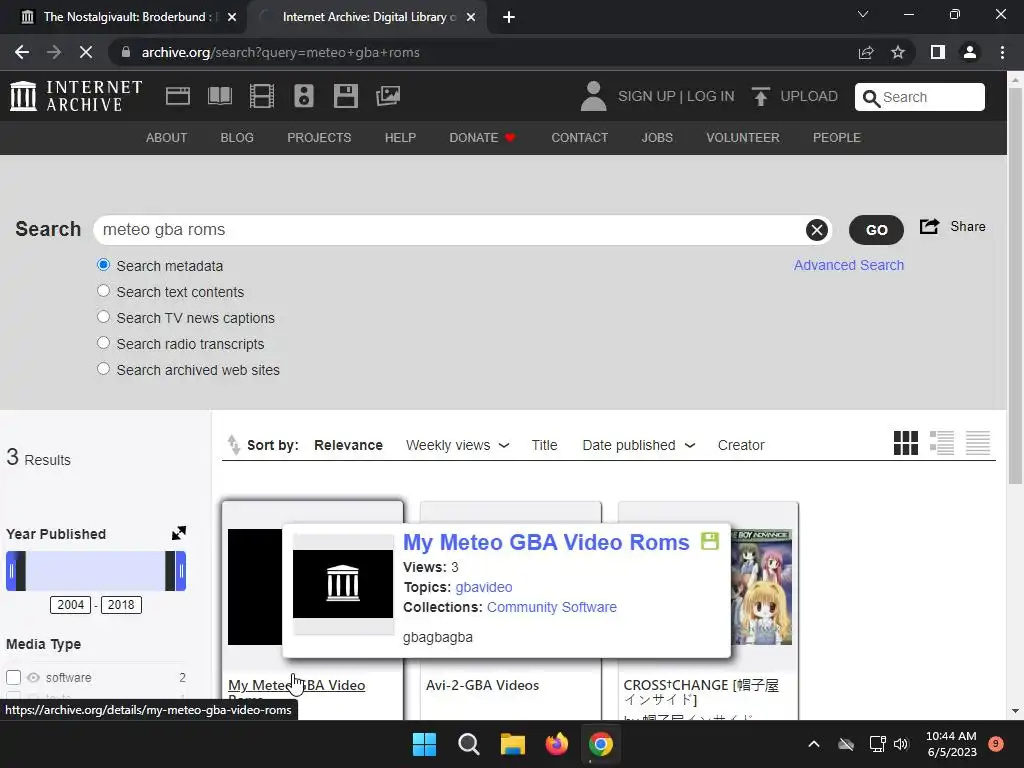Open My Meteo GBA Video Roms title

tap(546, 542)
